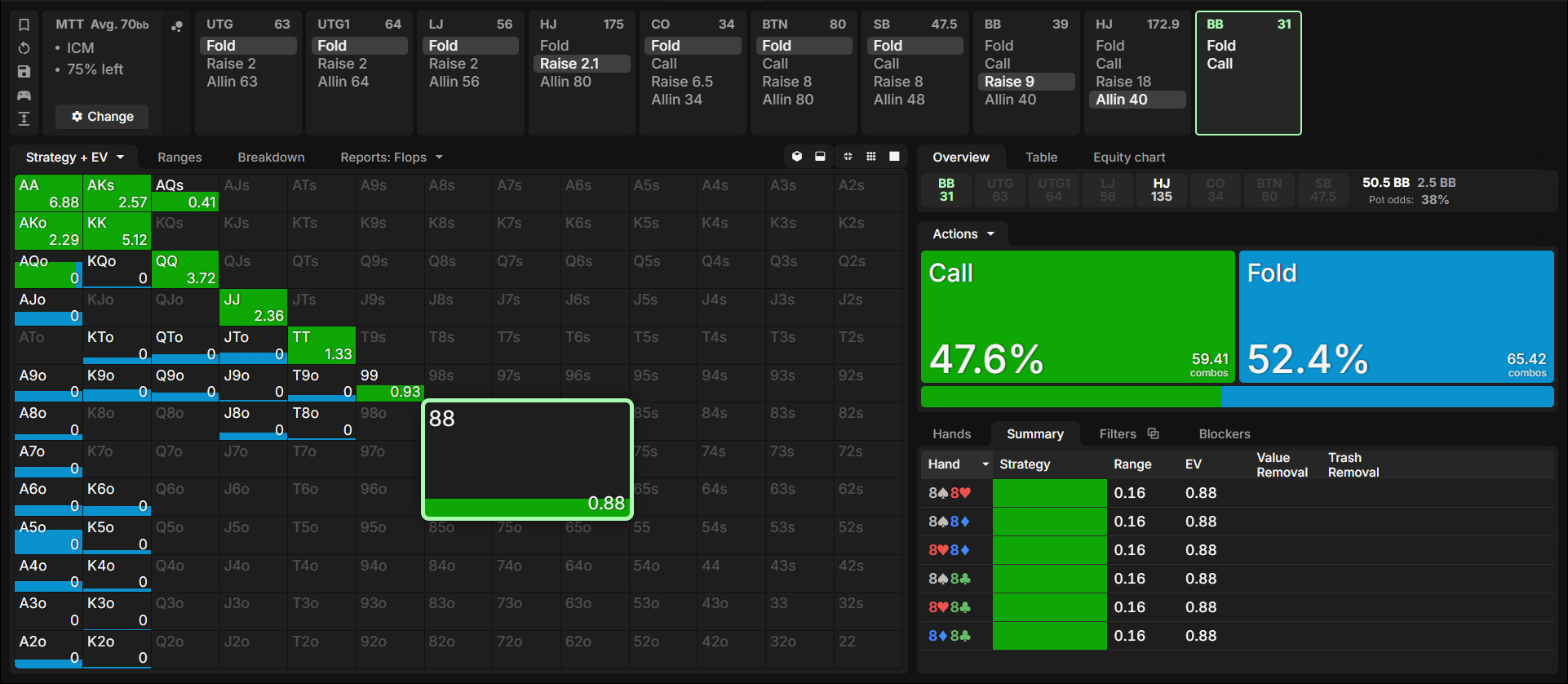Select the dense grid matrix view icon
The image size is (1568, 684).
pos(871,157)
